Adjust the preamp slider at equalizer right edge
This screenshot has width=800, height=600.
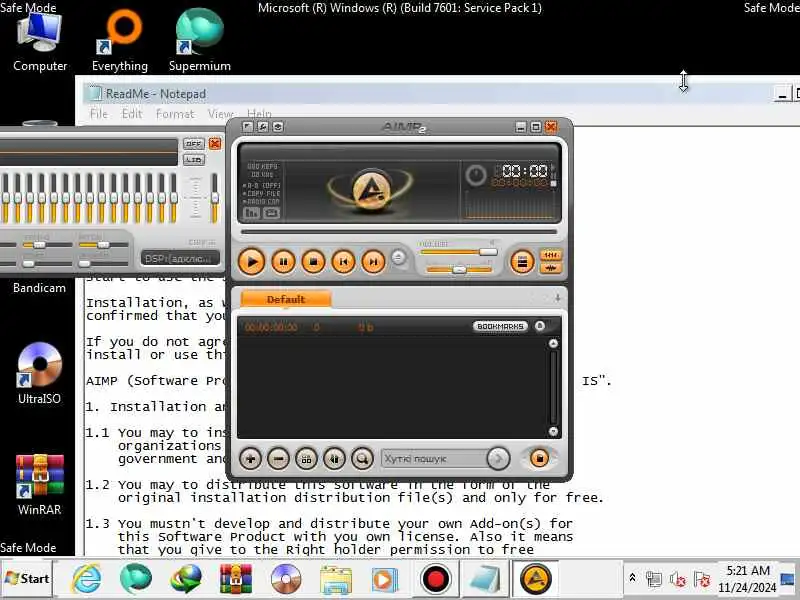tap(215, 197)
